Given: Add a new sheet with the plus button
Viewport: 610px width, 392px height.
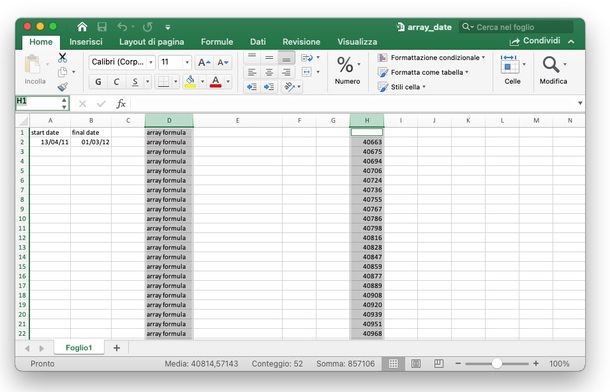Looking at the screenshot, I should 116,348.
